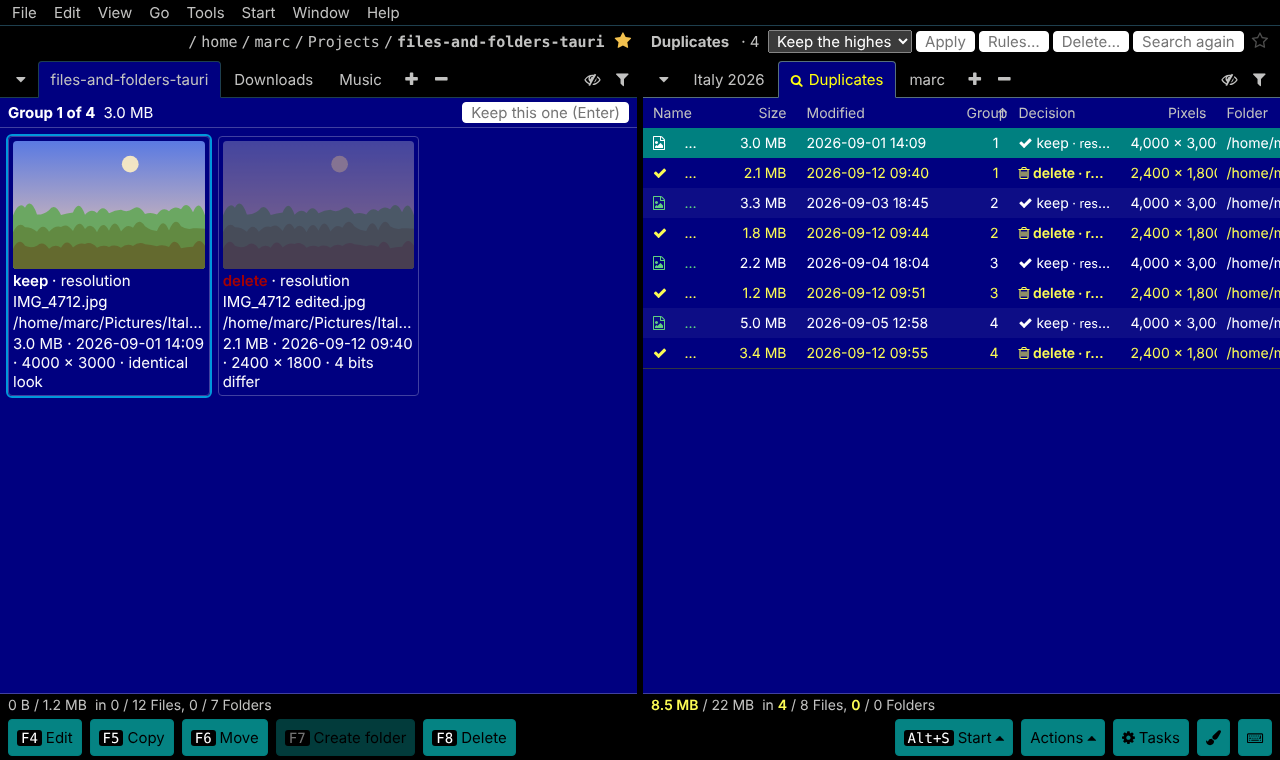Viewport: 1280px width, 760px height.
Task: Add a new tab after the marc tab
Action: point(974,79)
